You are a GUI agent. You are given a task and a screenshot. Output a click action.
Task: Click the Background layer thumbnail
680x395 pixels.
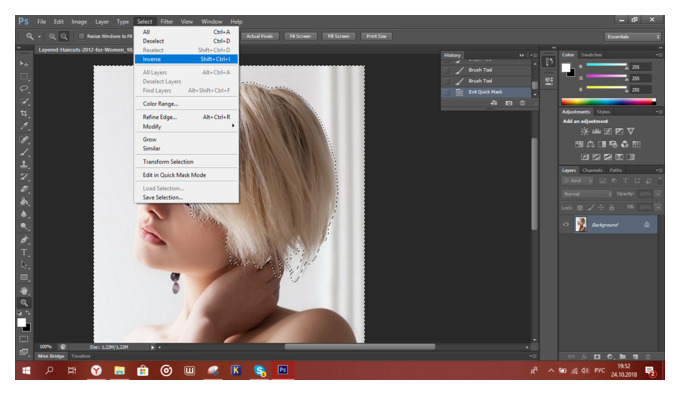[x=581, y=225]
